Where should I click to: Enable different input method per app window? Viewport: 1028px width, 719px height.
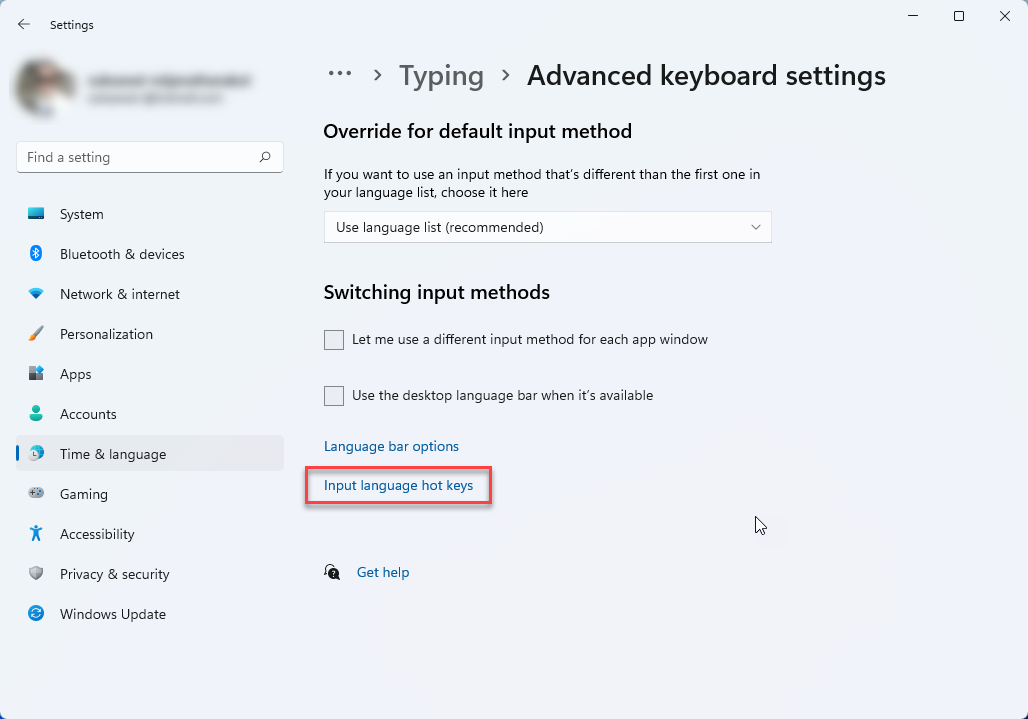(x=334, y=340)
